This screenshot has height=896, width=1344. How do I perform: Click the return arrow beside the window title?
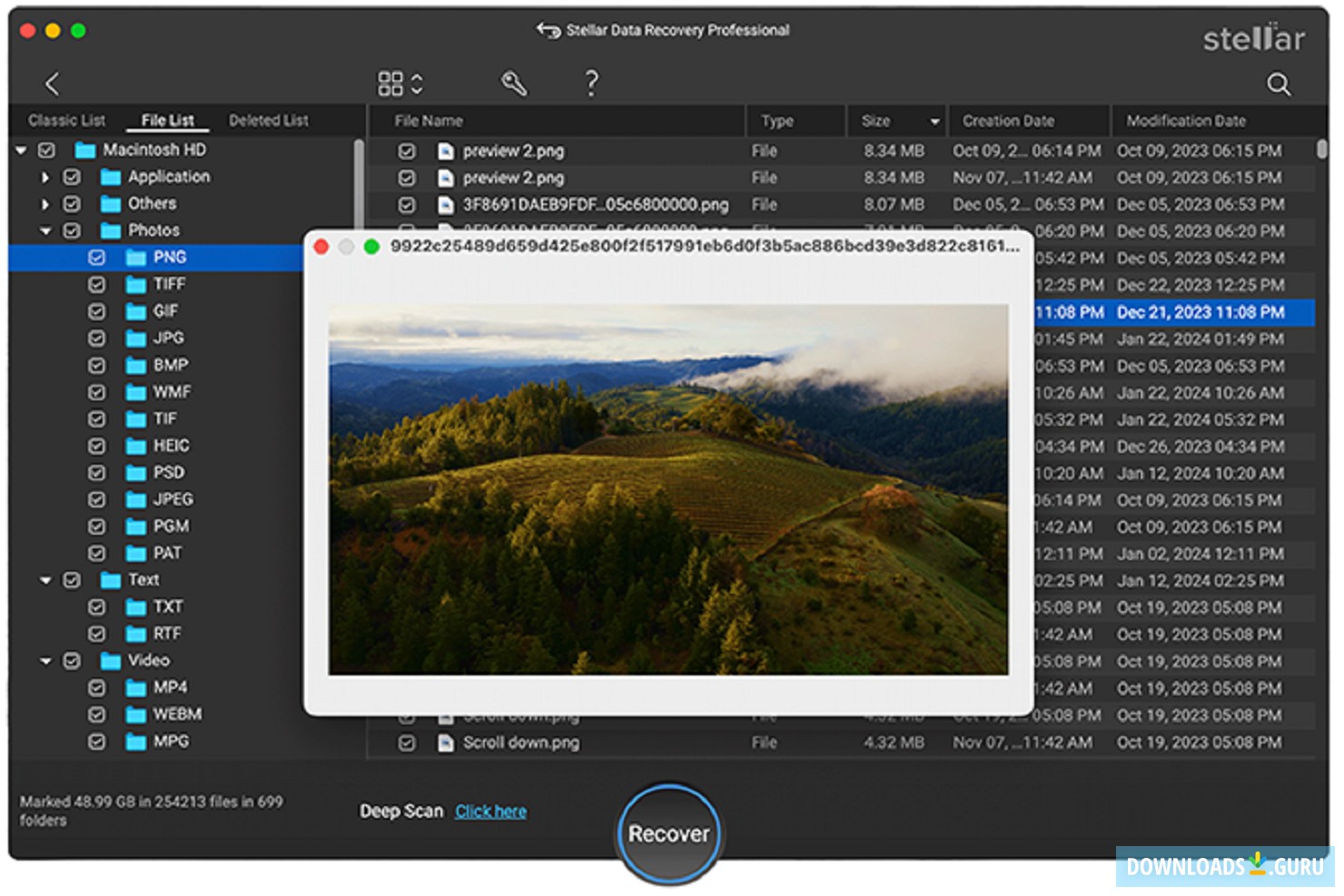tap(548, 30)
